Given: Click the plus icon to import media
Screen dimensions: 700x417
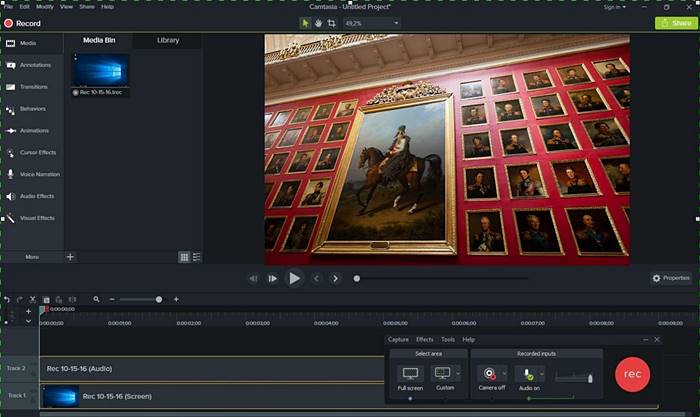Looking at the screenshot, I should (70, 257).
